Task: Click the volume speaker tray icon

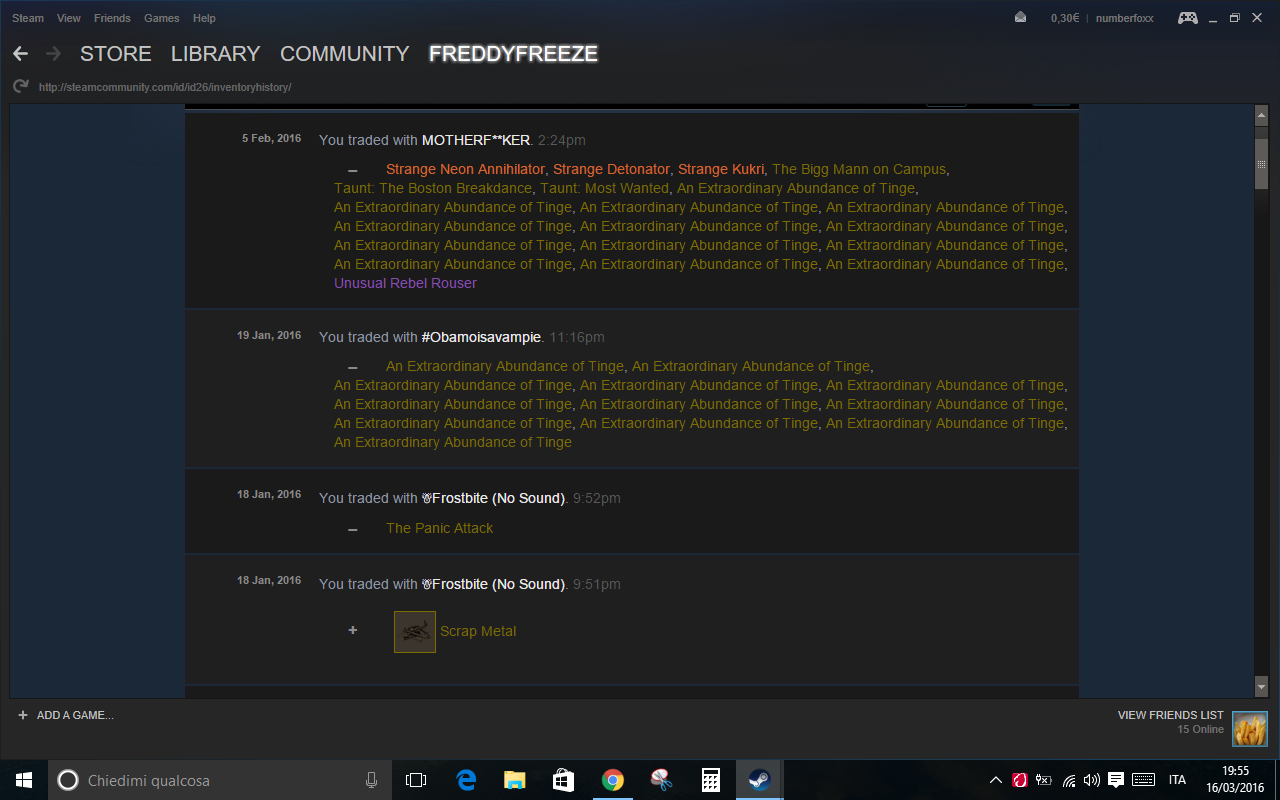Action: 1091,780
